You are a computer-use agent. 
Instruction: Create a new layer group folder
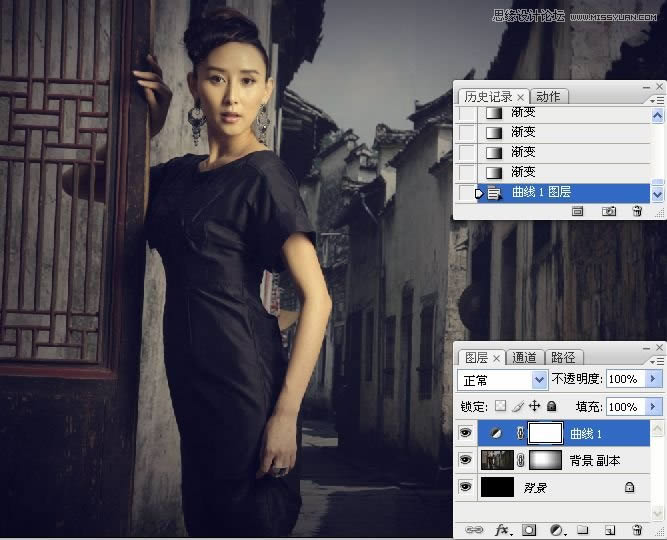tap(583, 529)
